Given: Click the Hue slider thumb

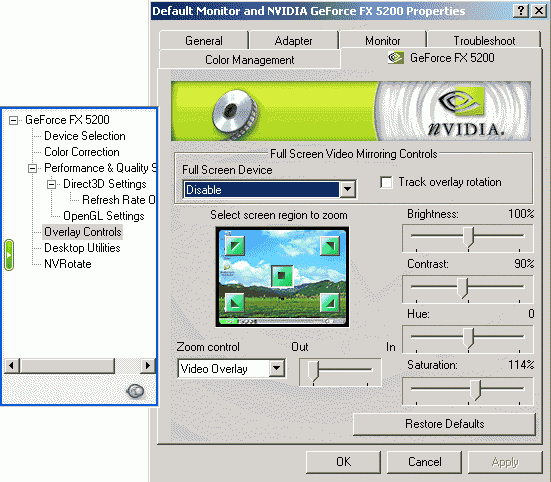Looking at the screenshot, I should click(468, 338).
